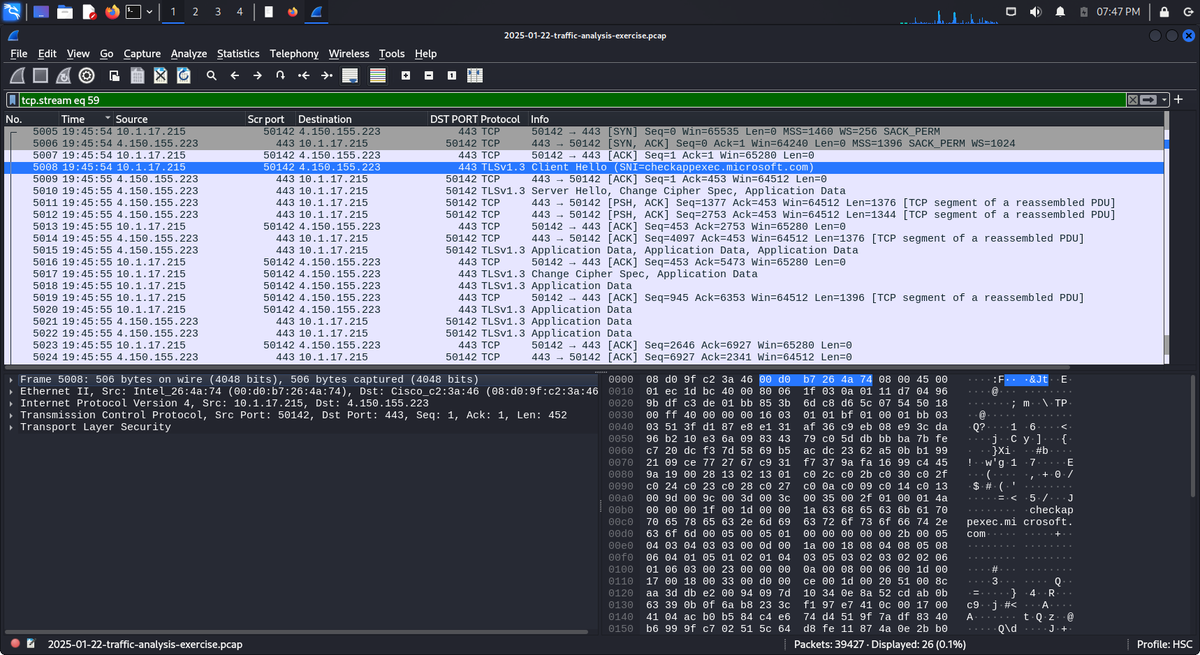This screenshot has width=1200, height=655.
Task: Expand the Ethernet II layer details
Action: pyautogui.click(x=11, y=392)
